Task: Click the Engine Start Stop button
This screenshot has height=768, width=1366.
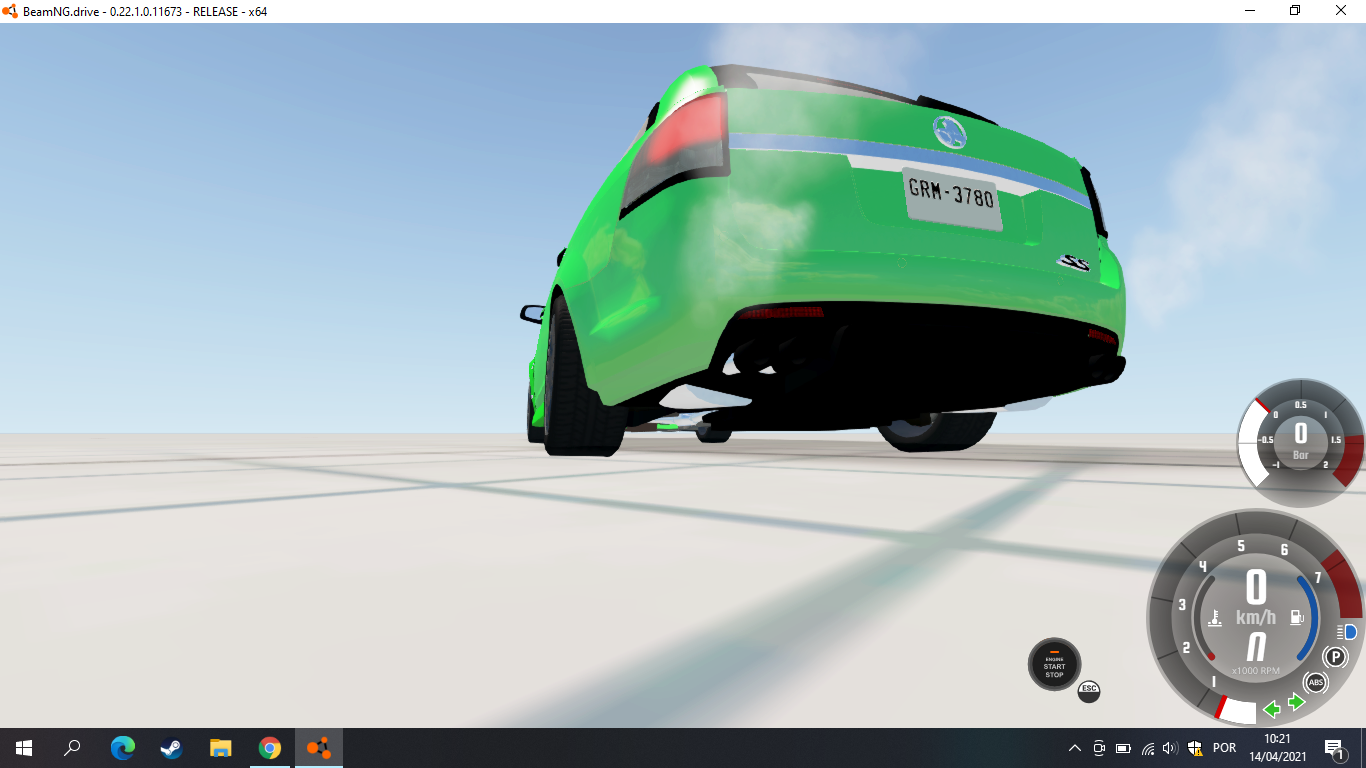Action: pos(1054,664)
